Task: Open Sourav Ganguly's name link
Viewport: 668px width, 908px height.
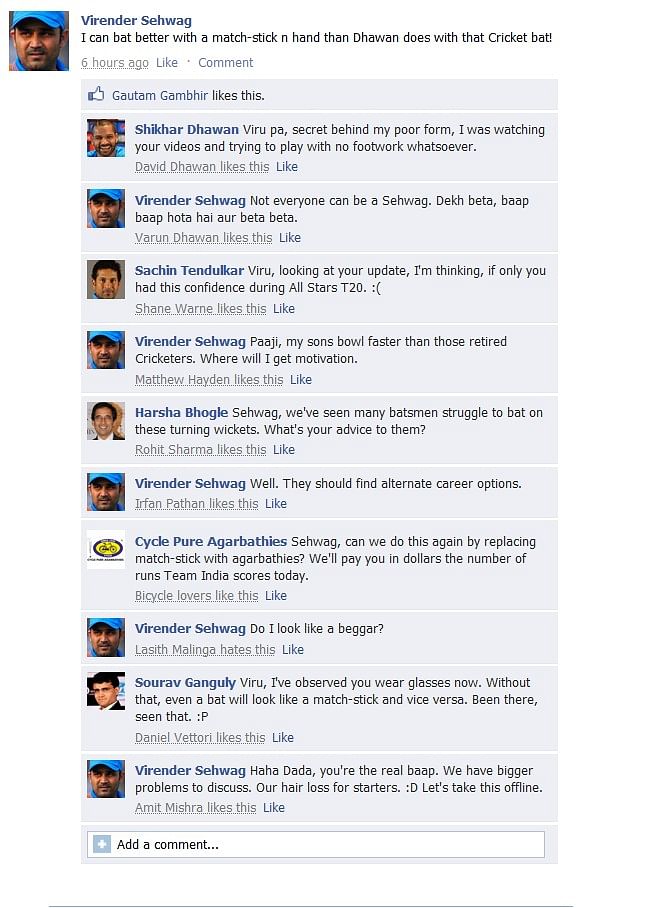Action: point(185,683)
